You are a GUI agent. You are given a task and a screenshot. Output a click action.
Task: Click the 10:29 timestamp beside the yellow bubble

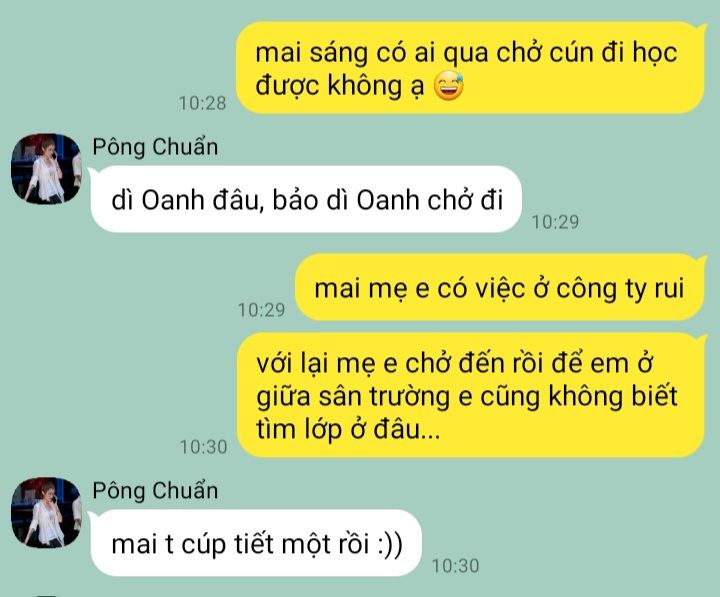pyautogui.click(x=261, y=310)
